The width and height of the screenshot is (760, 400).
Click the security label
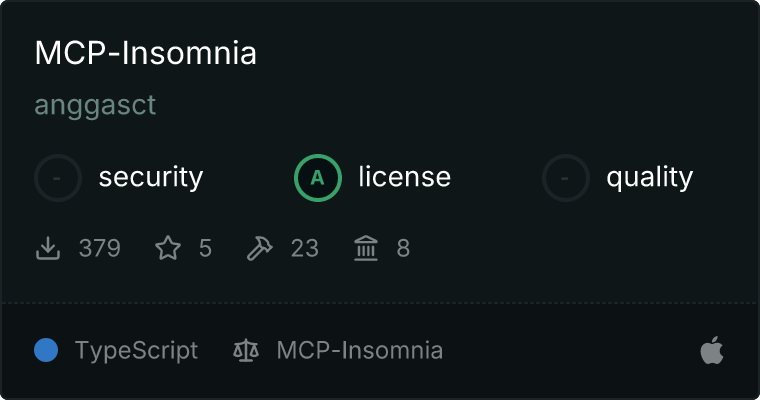(x=150, y=178)
